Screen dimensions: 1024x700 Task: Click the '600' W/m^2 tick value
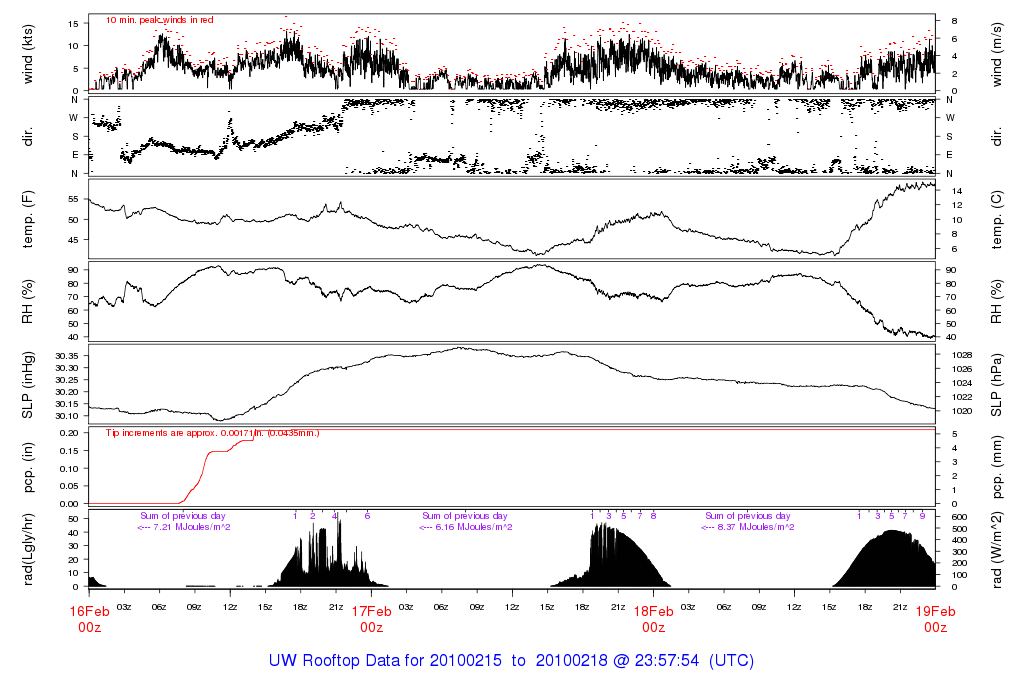tap(959, 517)
